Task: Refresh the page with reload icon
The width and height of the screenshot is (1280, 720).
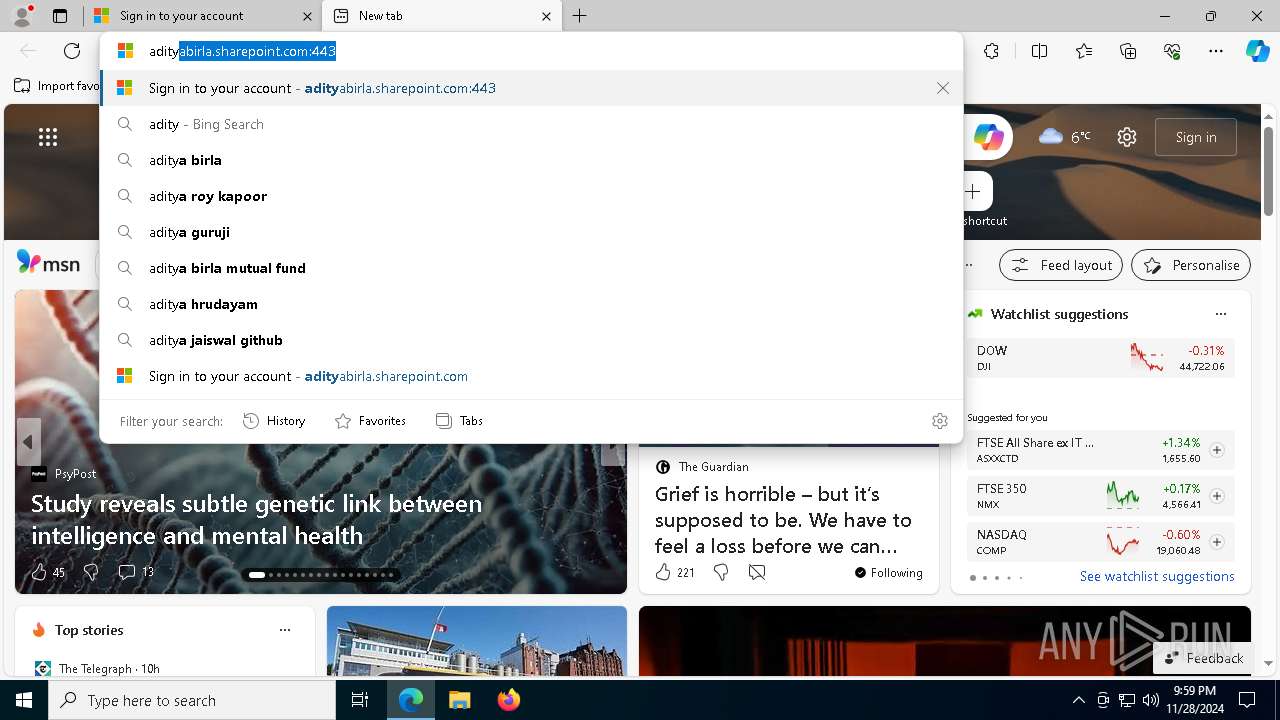Action: coord(72,51)
